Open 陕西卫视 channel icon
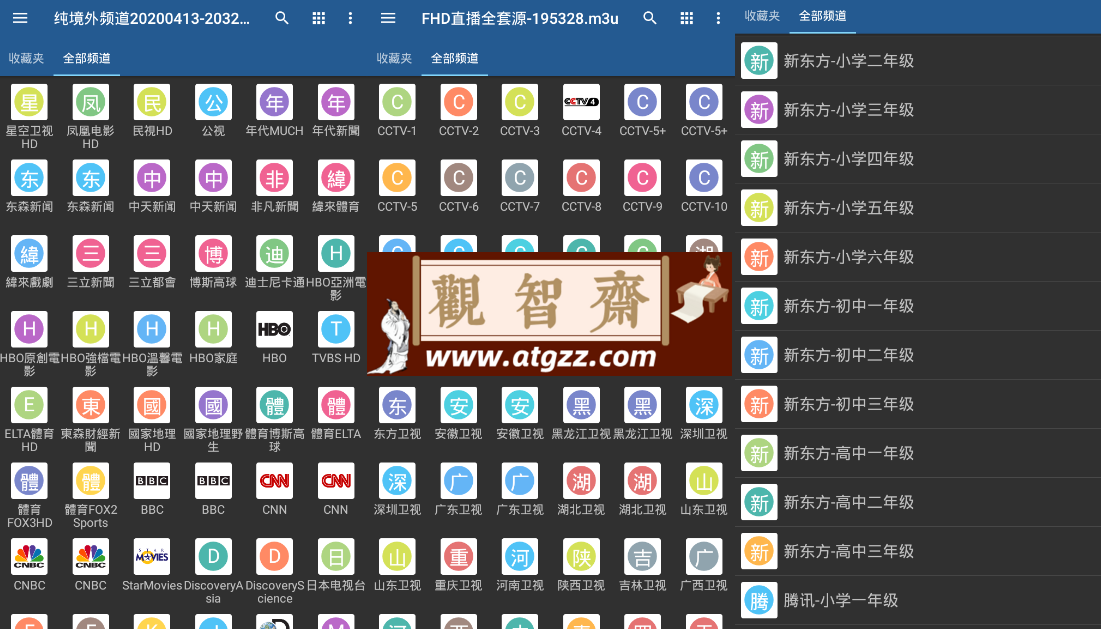This screenshot has height=629, width=1101. click(581, 557)
